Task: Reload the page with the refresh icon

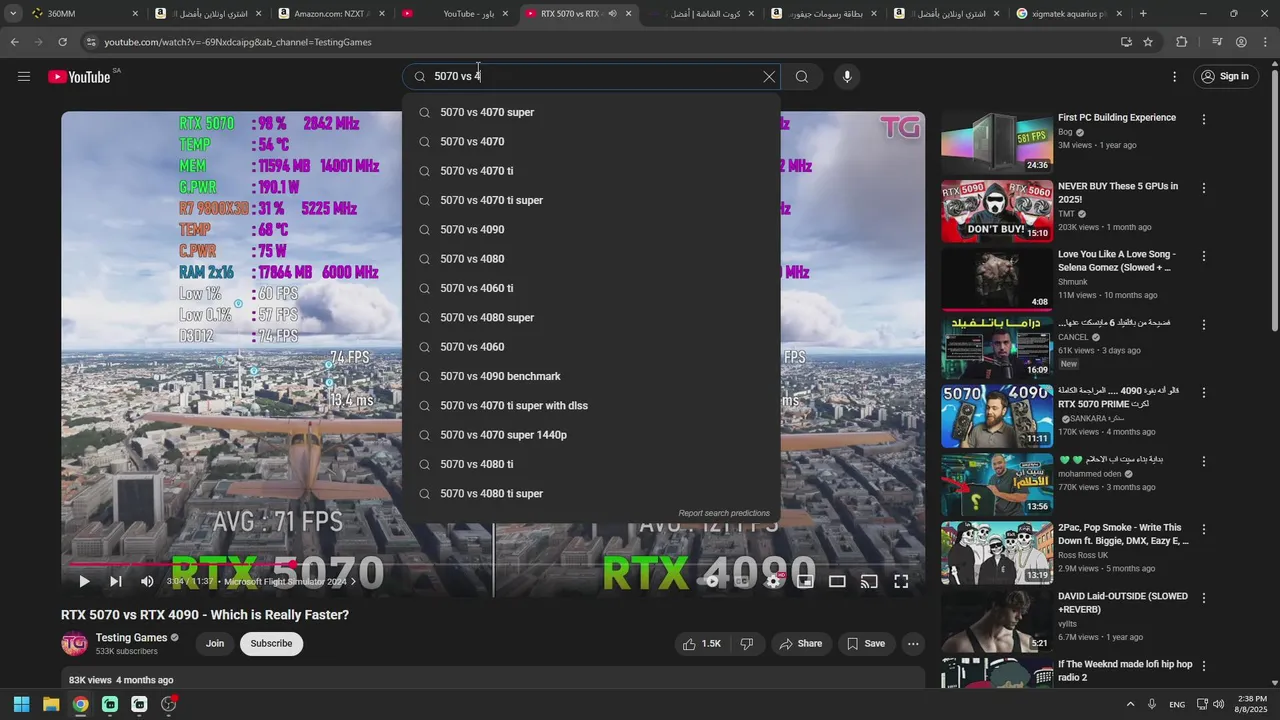Action: 62,42
